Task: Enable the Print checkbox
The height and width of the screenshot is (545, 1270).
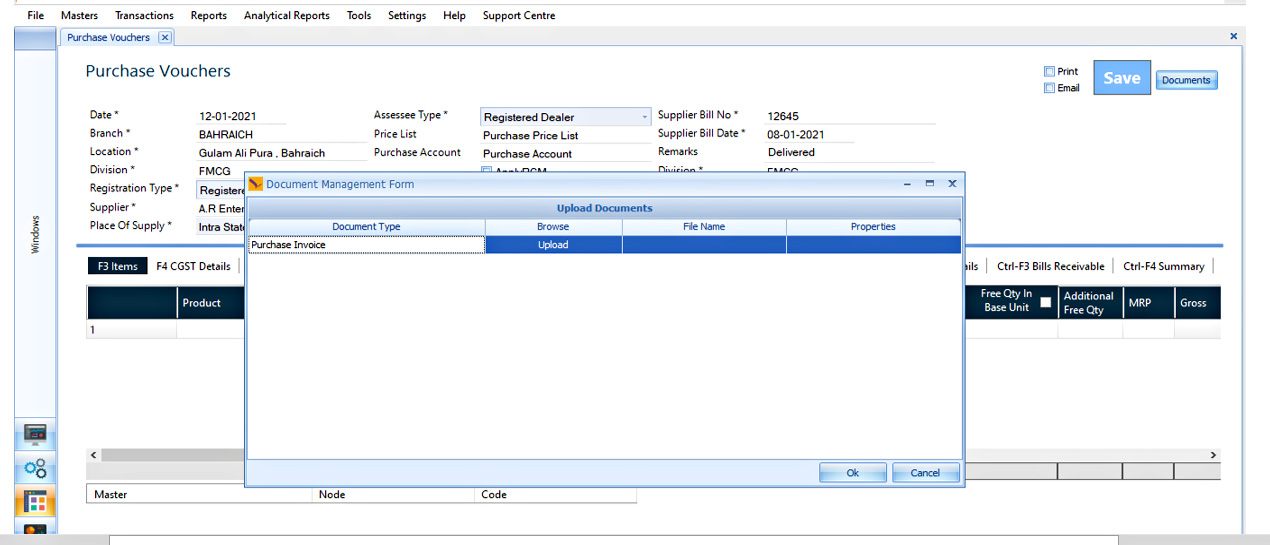Action: pos(1049,71)
